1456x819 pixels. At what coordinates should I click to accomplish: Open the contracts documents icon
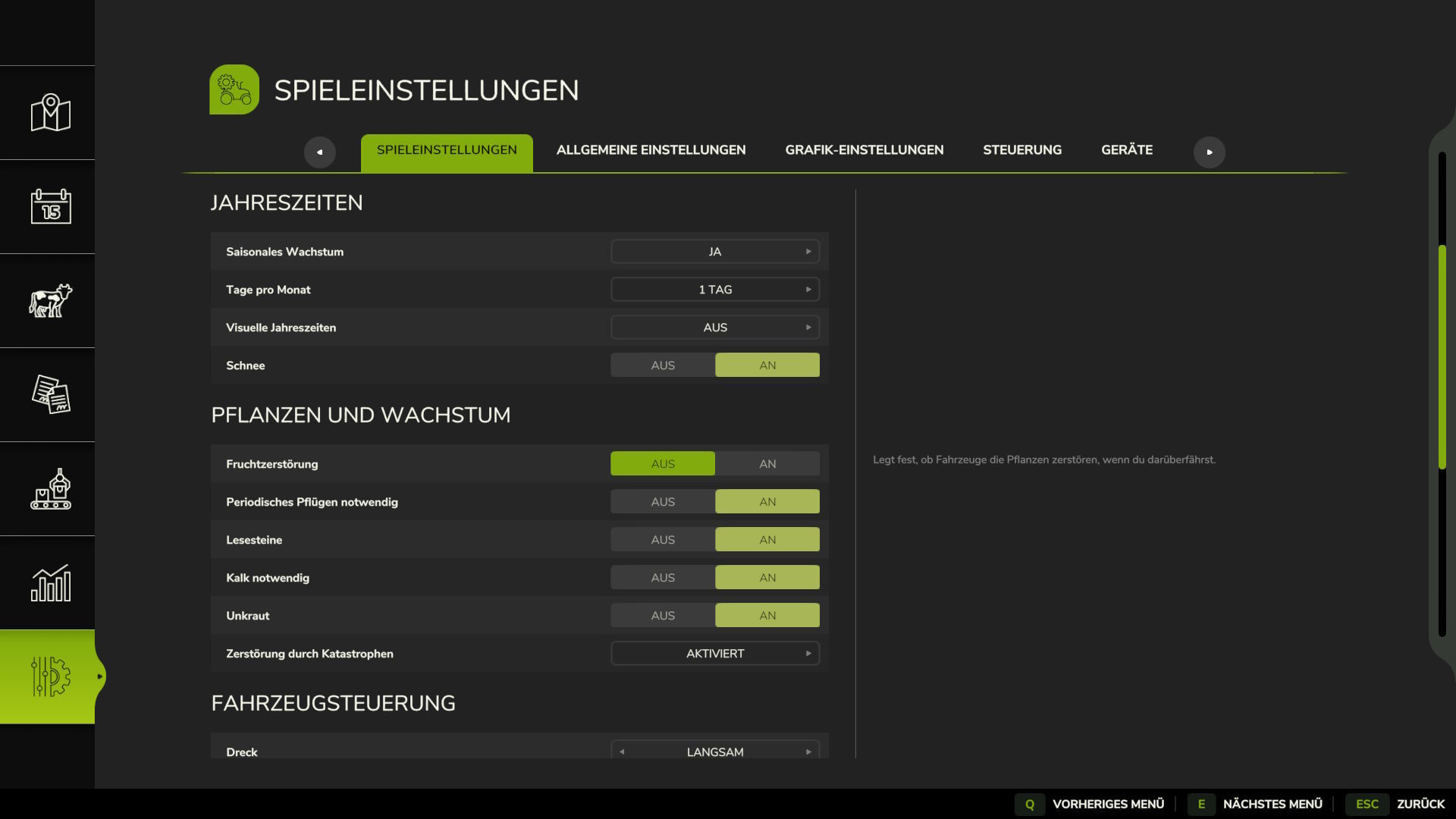50,394
